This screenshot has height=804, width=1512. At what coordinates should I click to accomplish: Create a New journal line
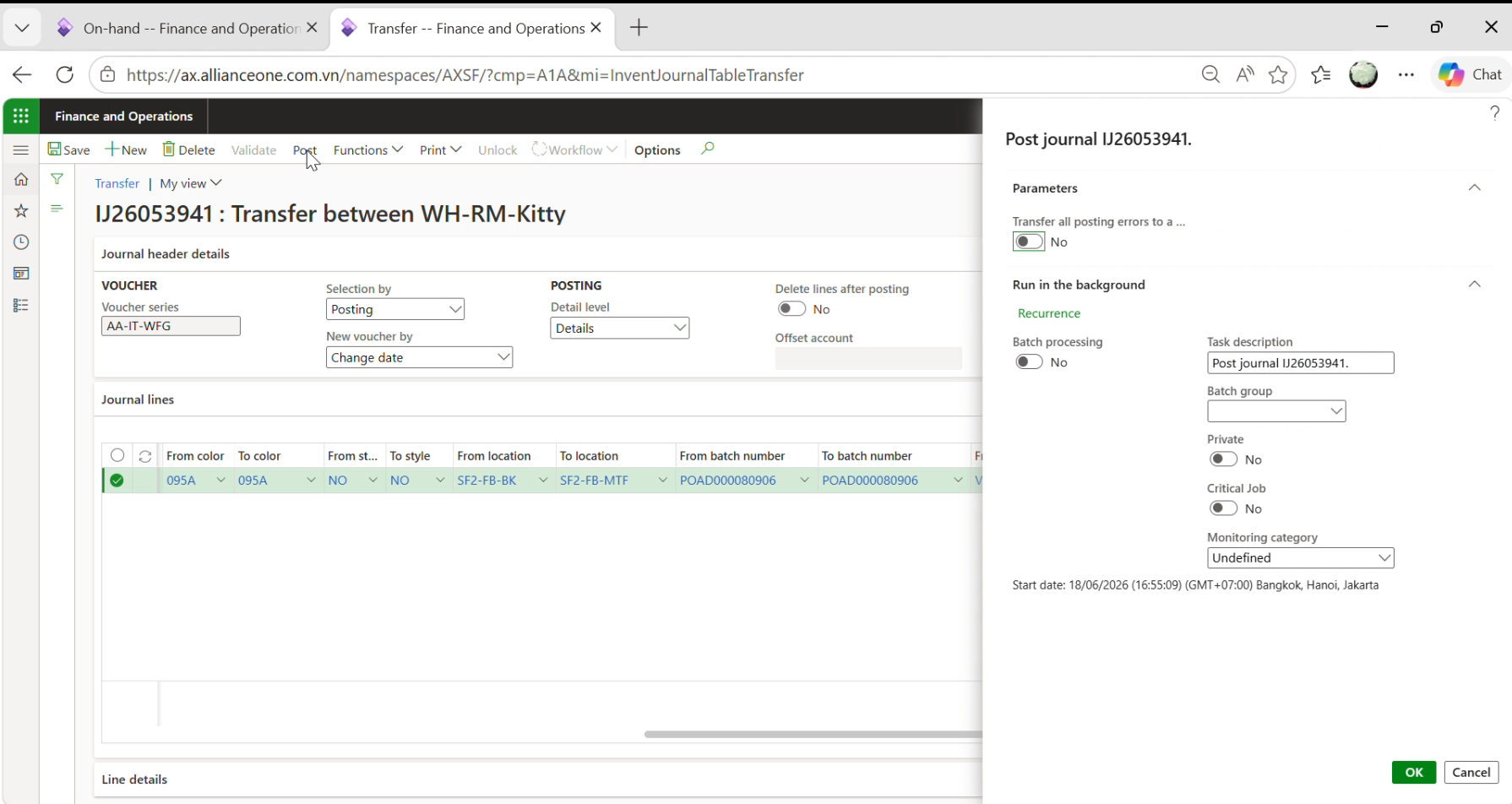point(126,149)
